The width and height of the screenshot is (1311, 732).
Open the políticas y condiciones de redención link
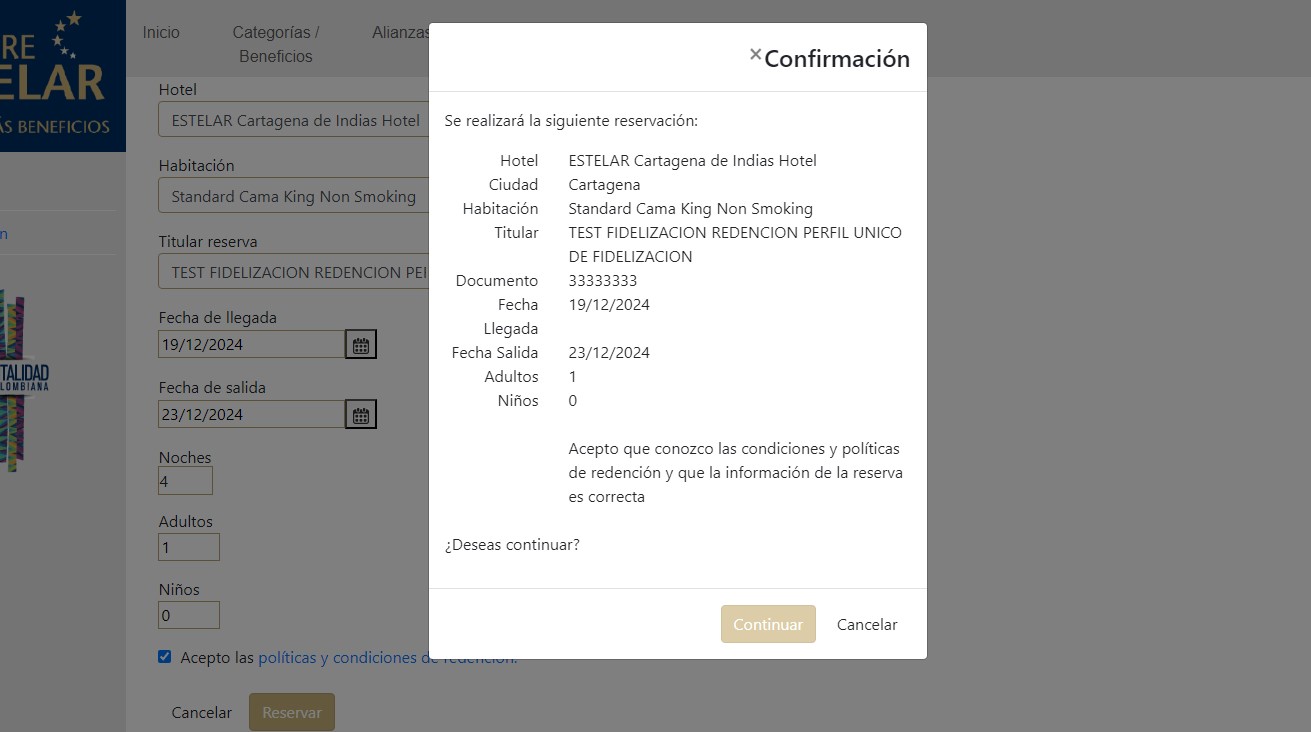[x=388, y=658]
